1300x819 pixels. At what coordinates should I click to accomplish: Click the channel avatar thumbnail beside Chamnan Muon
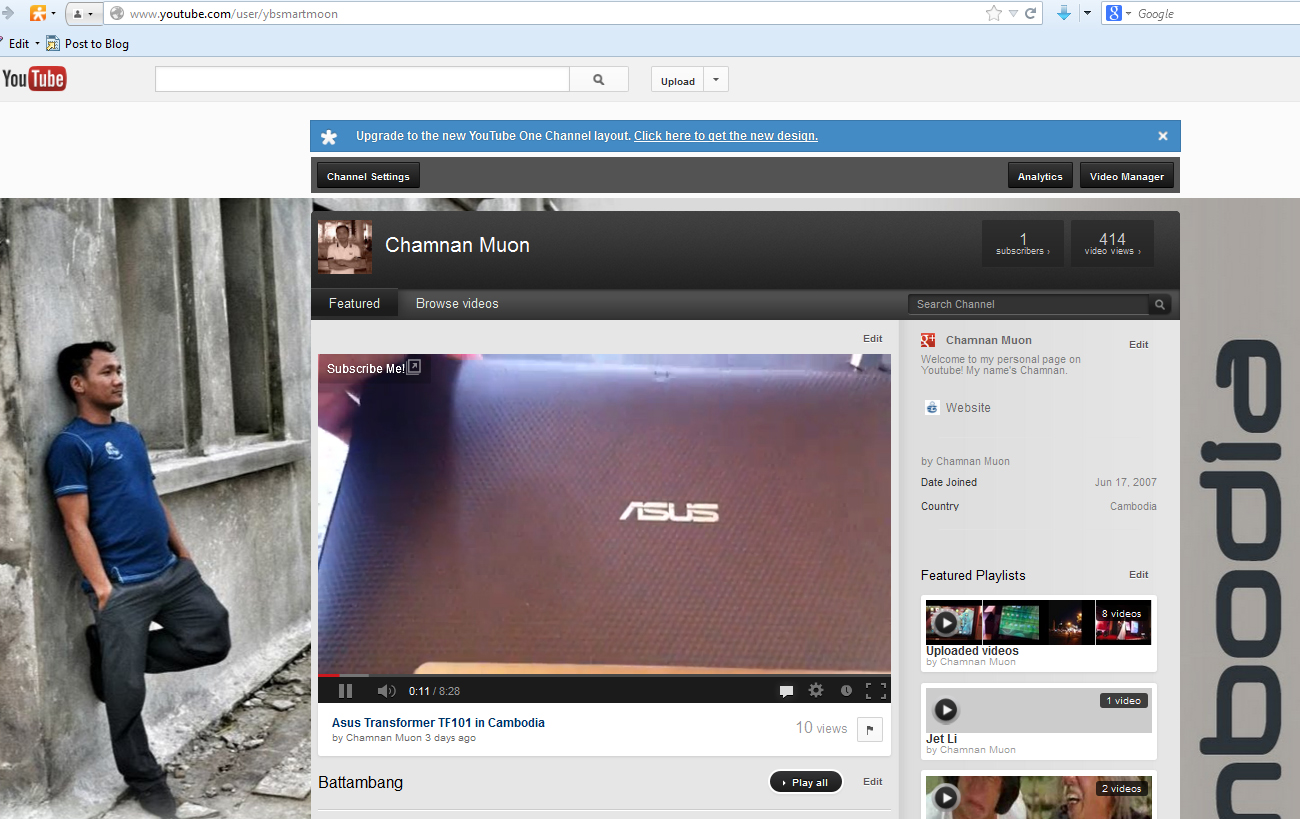pyautogui.click(x=345, y=247)
